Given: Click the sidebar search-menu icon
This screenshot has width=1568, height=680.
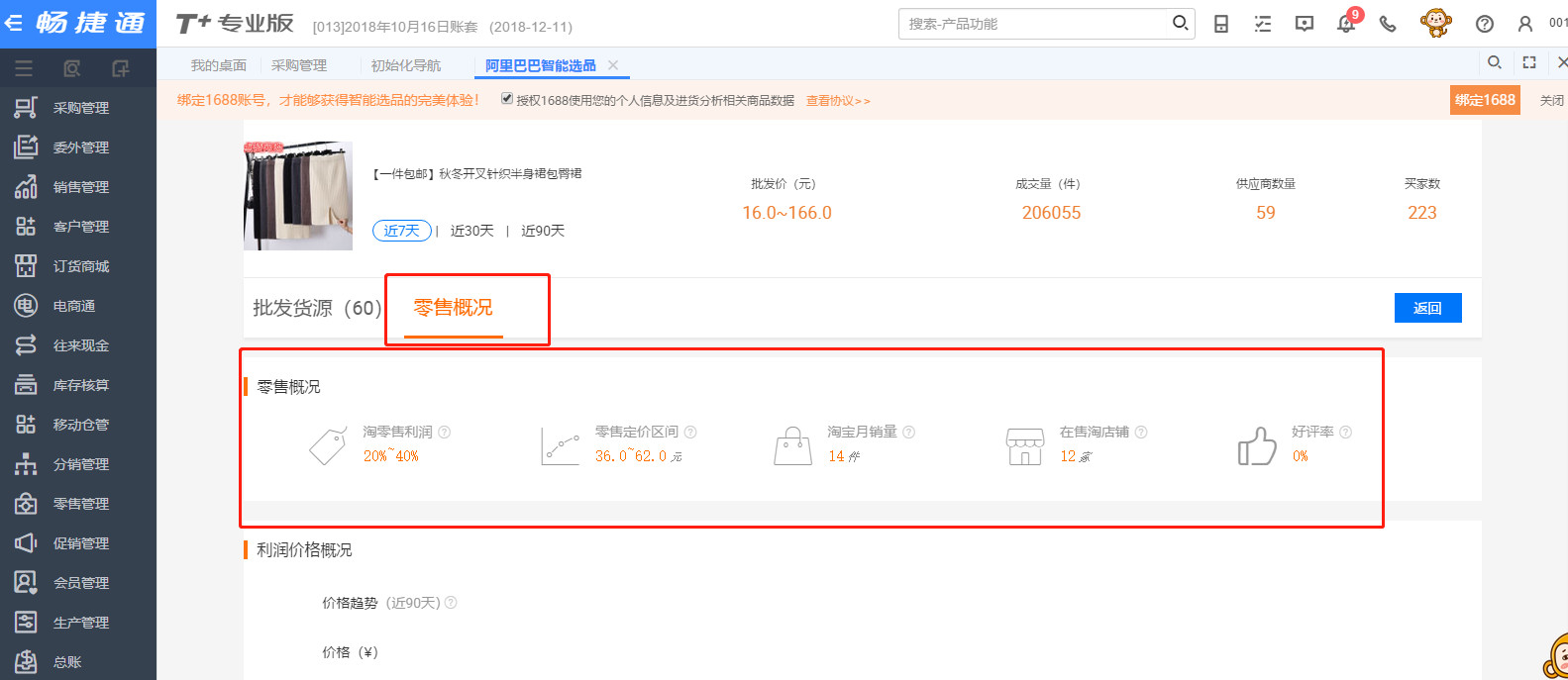Looking at the screenshot, I should pyautogui.click(x=71, y=68).
